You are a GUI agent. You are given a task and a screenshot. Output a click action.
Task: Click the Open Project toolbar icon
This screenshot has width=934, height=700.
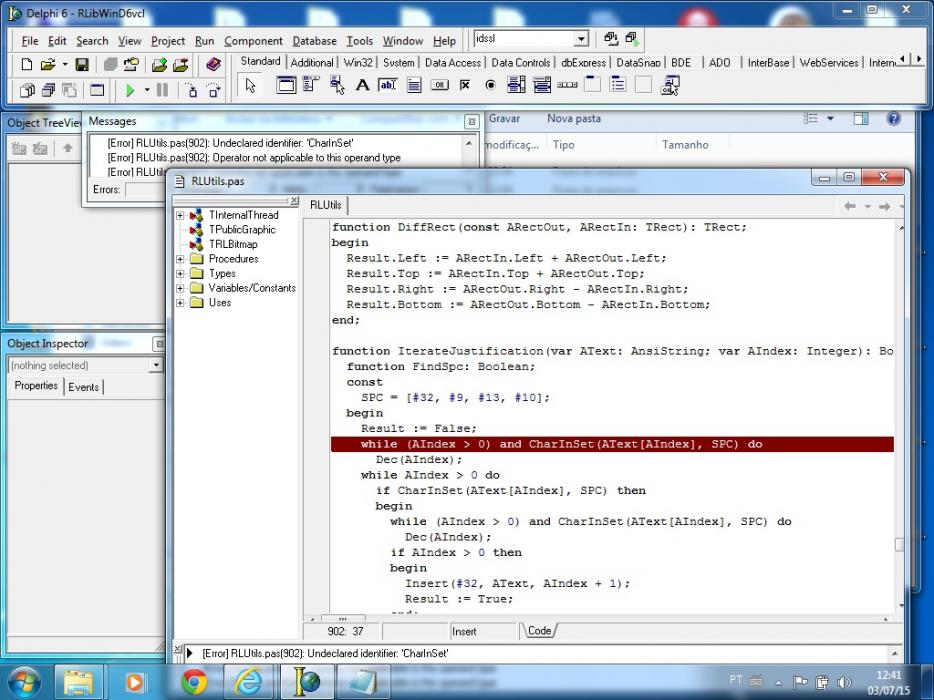131,64
